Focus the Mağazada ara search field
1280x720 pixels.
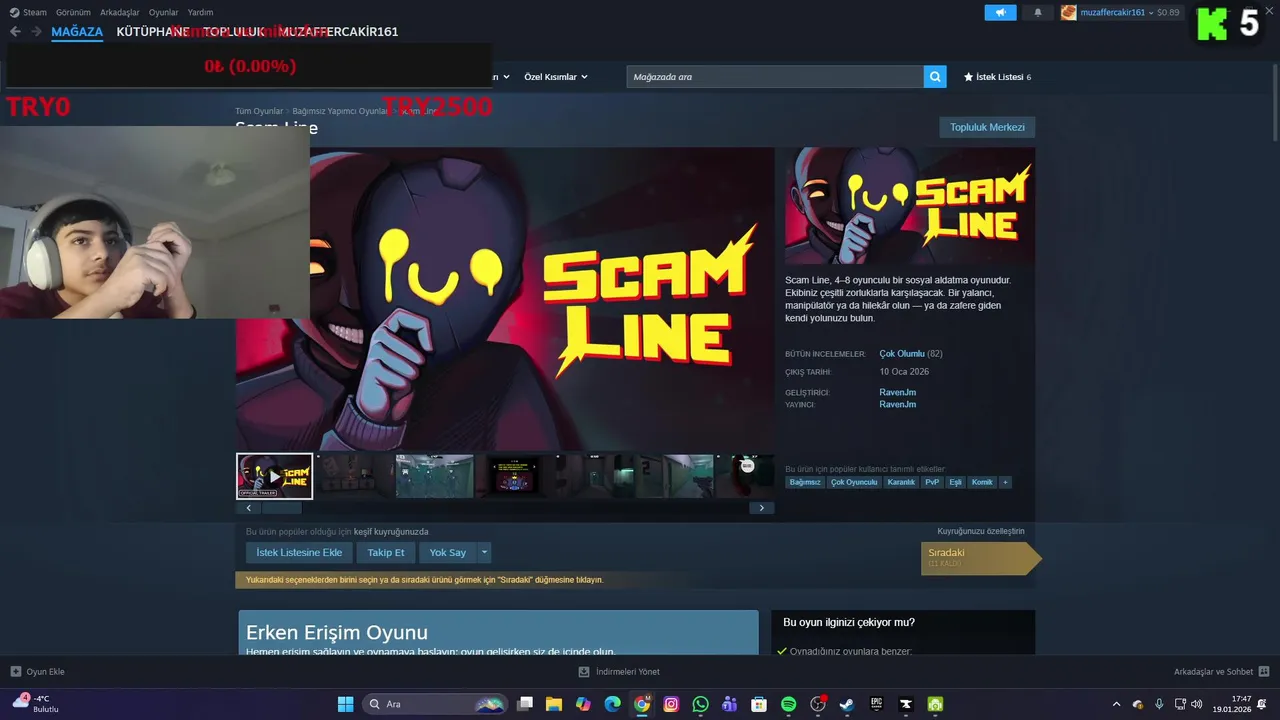coord(775,77)
